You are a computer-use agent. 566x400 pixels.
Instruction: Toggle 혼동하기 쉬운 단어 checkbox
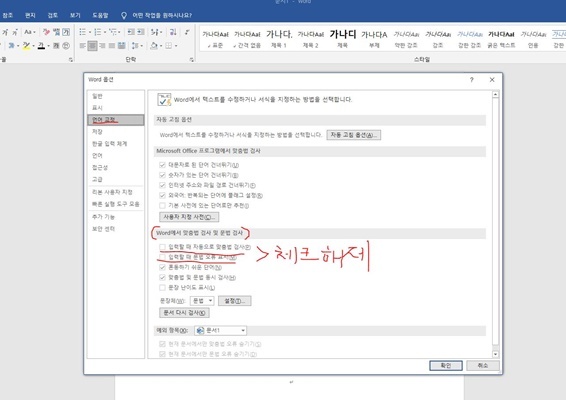(x=162, y=267)
